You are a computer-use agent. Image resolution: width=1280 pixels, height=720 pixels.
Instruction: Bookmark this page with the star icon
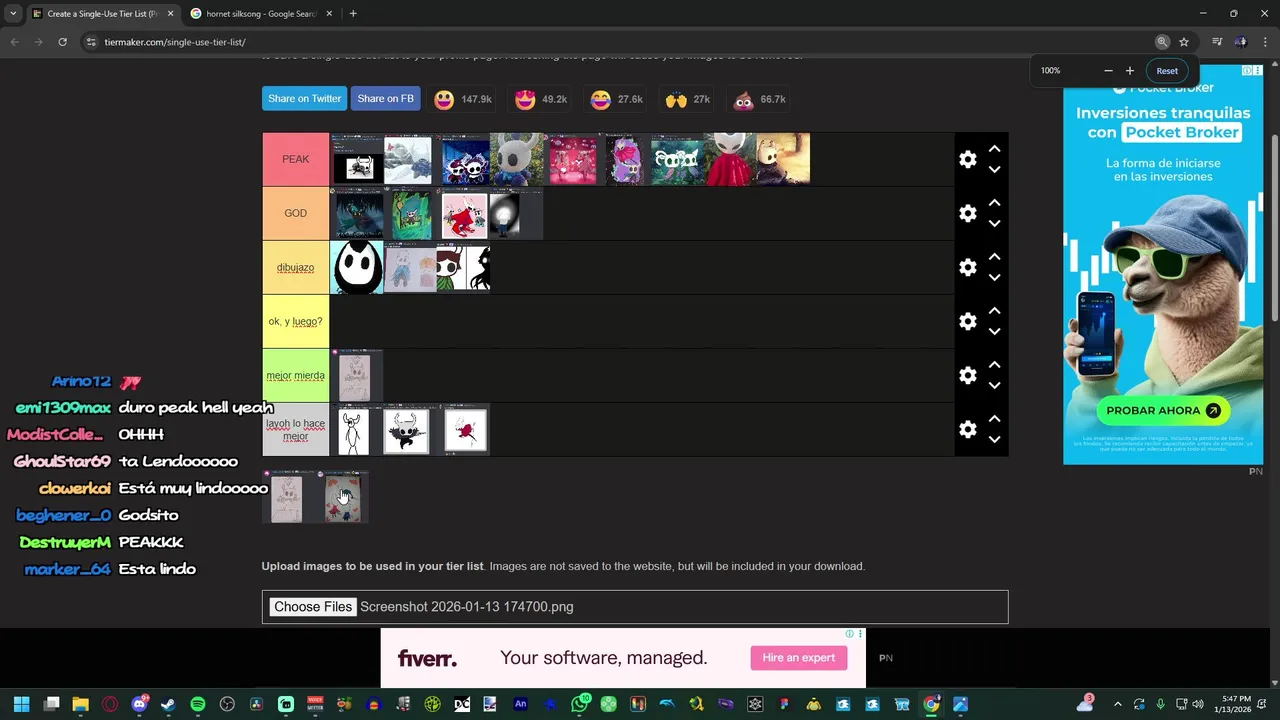coord(1184,42)
